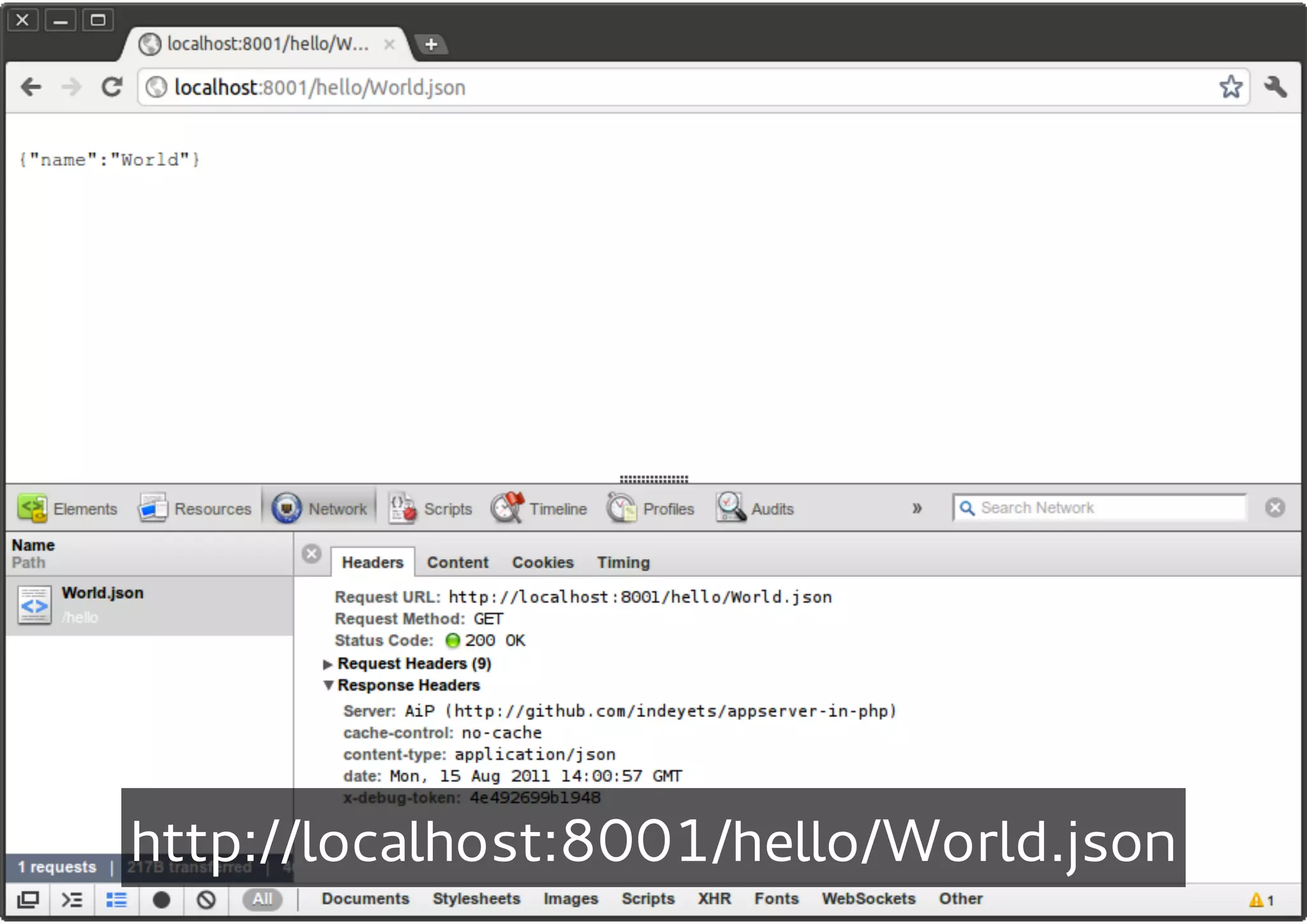Open the Timeline panel icon
The image size is (1307, 924).
point(507,508)
